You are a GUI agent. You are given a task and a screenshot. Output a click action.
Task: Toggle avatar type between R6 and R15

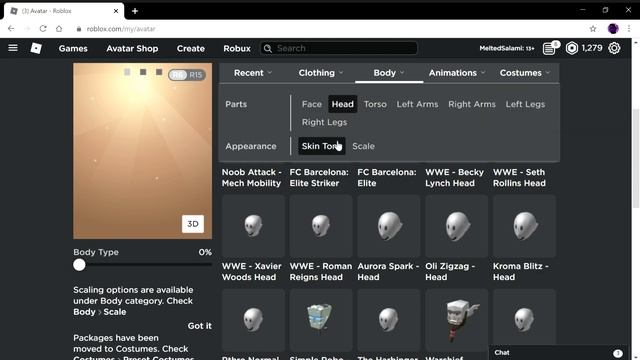187,75
